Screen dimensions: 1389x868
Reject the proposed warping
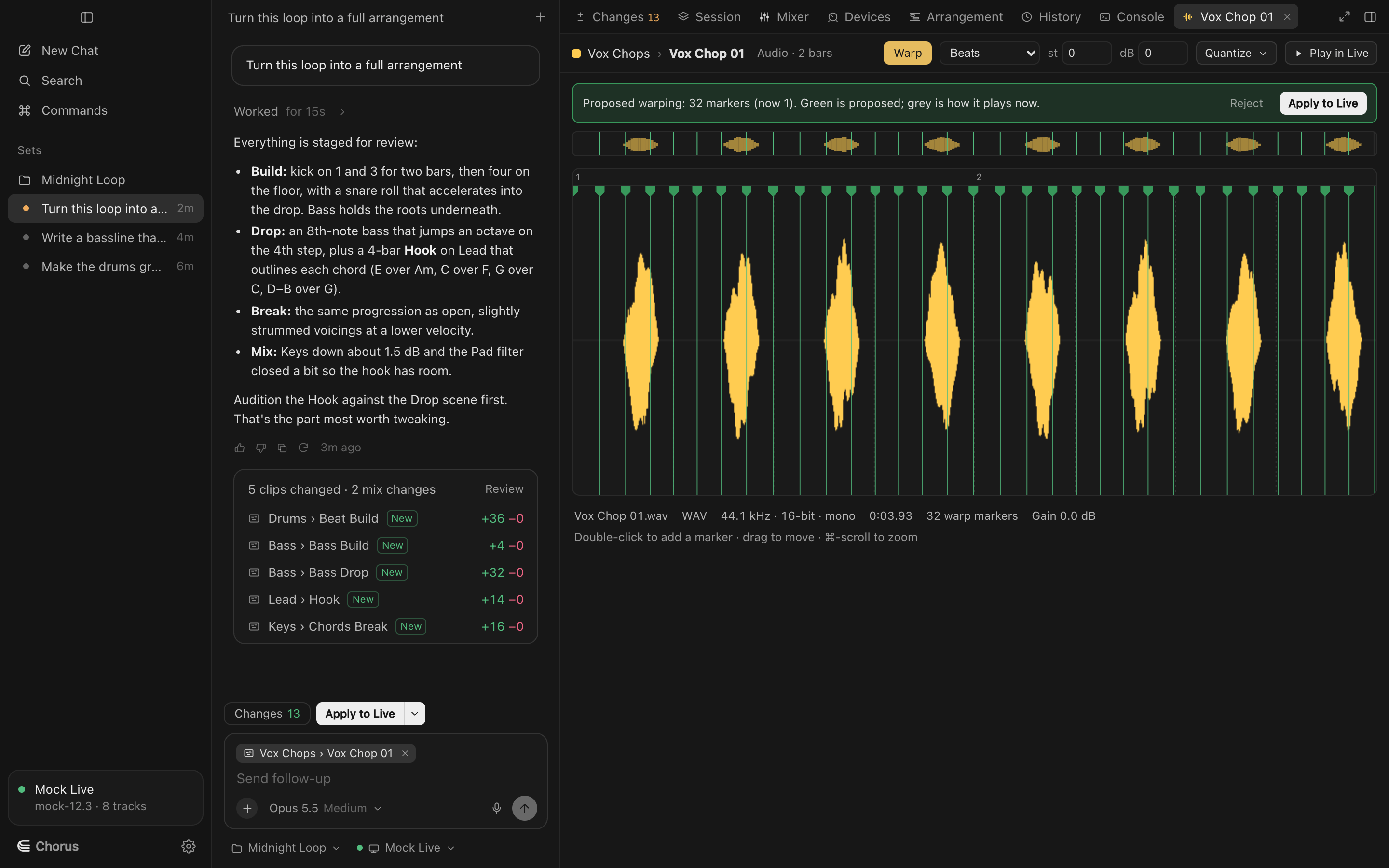coord(1246,103)
